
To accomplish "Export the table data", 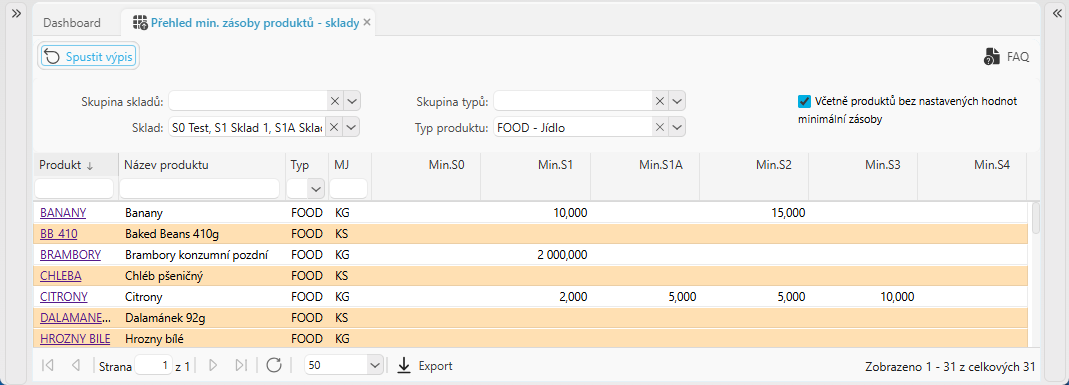I will pos(425,366).
